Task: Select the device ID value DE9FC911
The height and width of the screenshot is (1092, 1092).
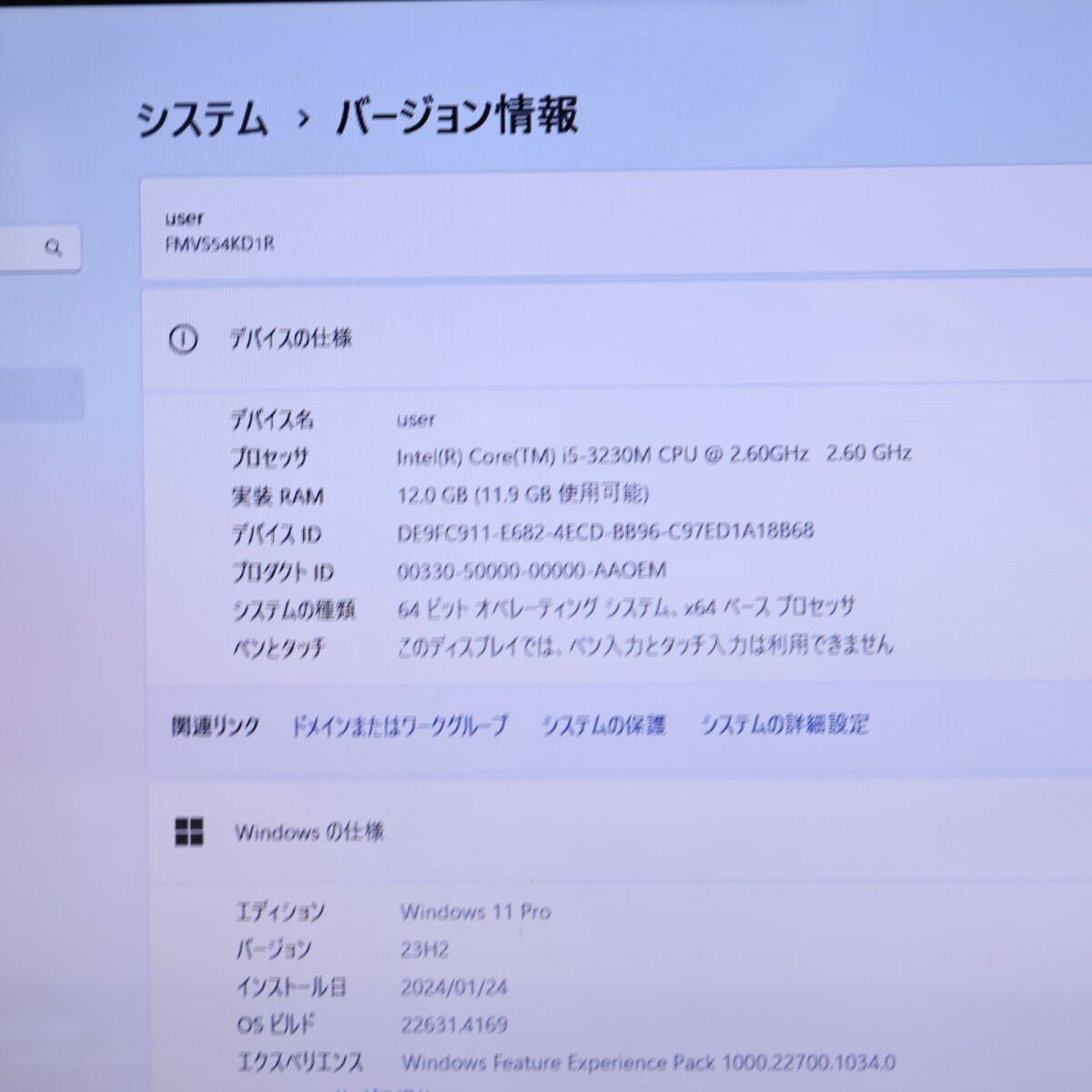Action: click(605, 531)
